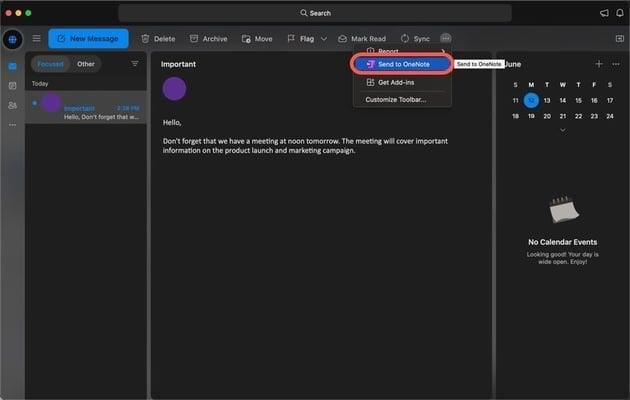
Task: Toggle the hamburger sidebar menu
Action: tap(37, 39)
